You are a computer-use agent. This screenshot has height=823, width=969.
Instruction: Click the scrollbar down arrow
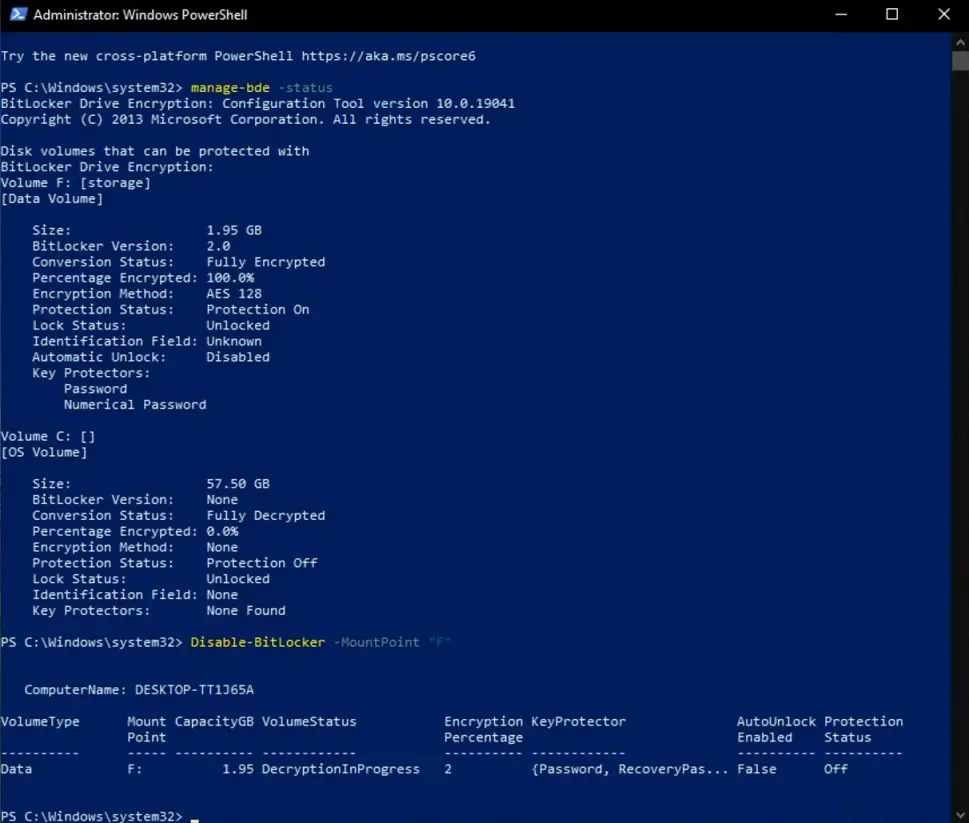[960, 814]
